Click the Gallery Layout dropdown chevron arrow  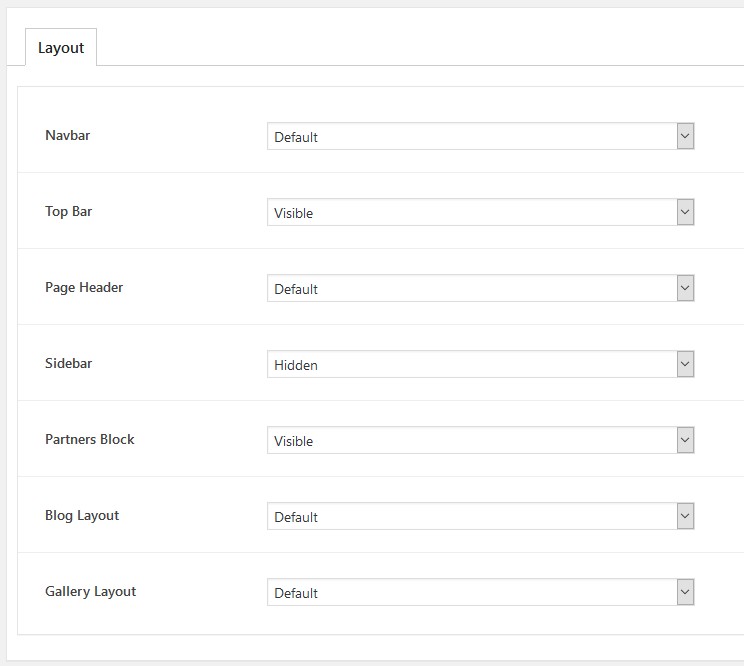tap(685, 592)
